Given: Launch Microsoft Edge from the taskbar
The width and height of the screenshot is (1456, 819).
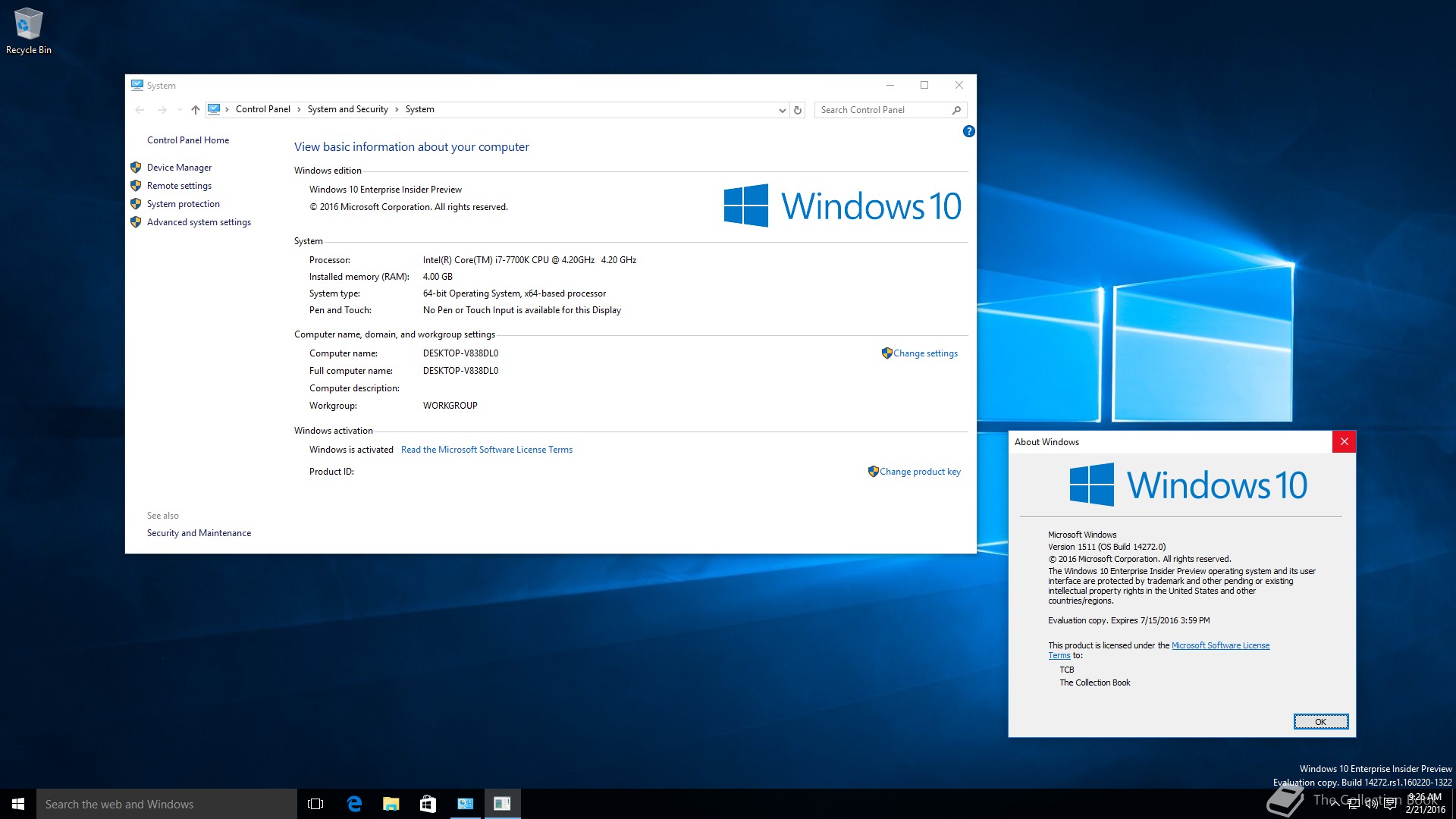Looking at the screenshot, I should [x=353, y=804].
